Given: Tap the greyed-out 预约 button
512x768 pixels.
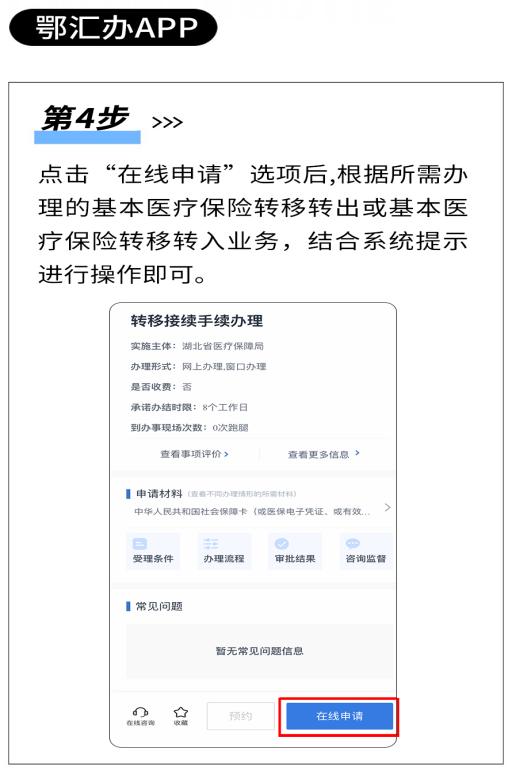Looking at the screenshot, I should (x=241, y=716).
